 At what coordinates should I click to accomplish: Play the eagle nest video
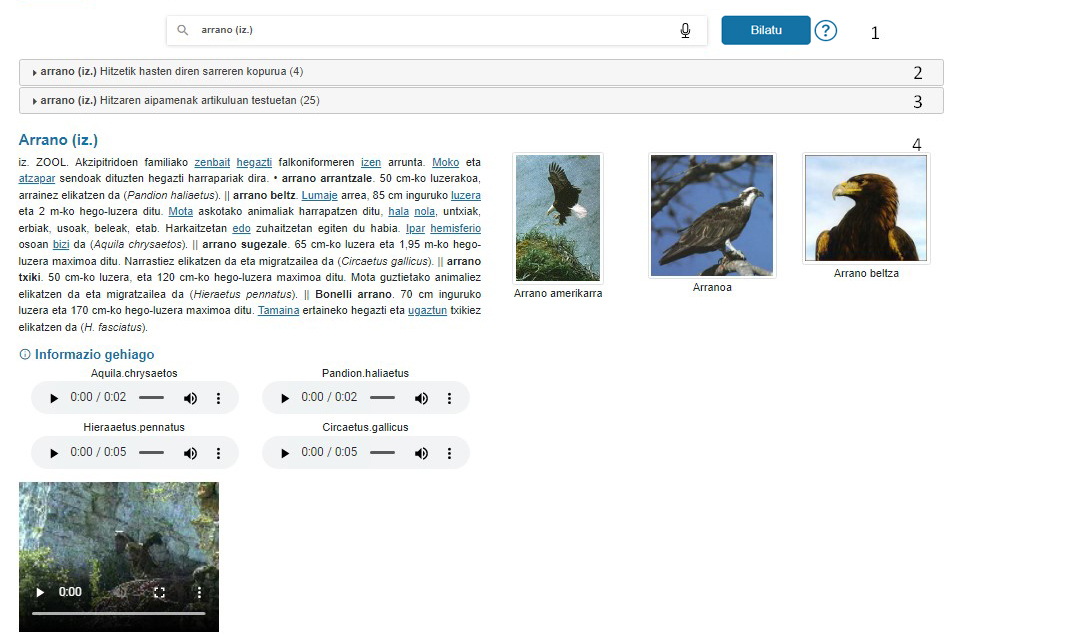[40, 592]
